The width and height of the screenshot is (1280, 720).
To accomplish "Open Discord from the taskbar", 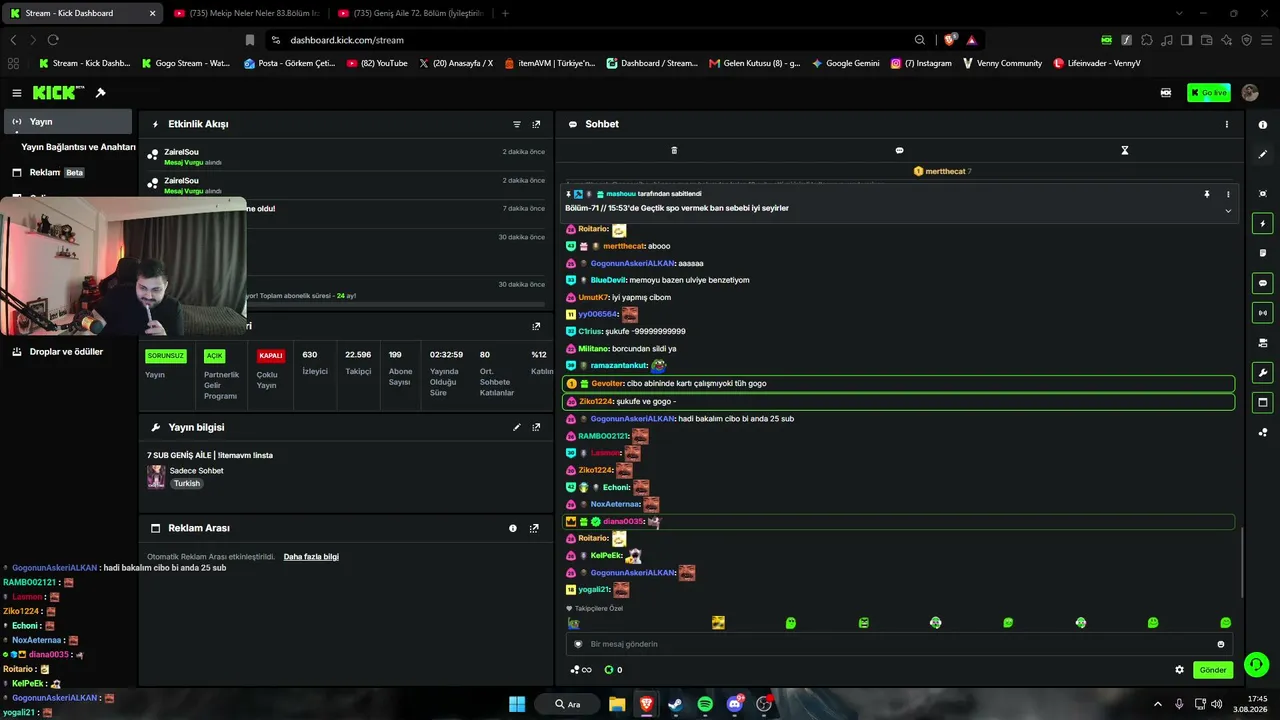I will [x=736, y=704].
